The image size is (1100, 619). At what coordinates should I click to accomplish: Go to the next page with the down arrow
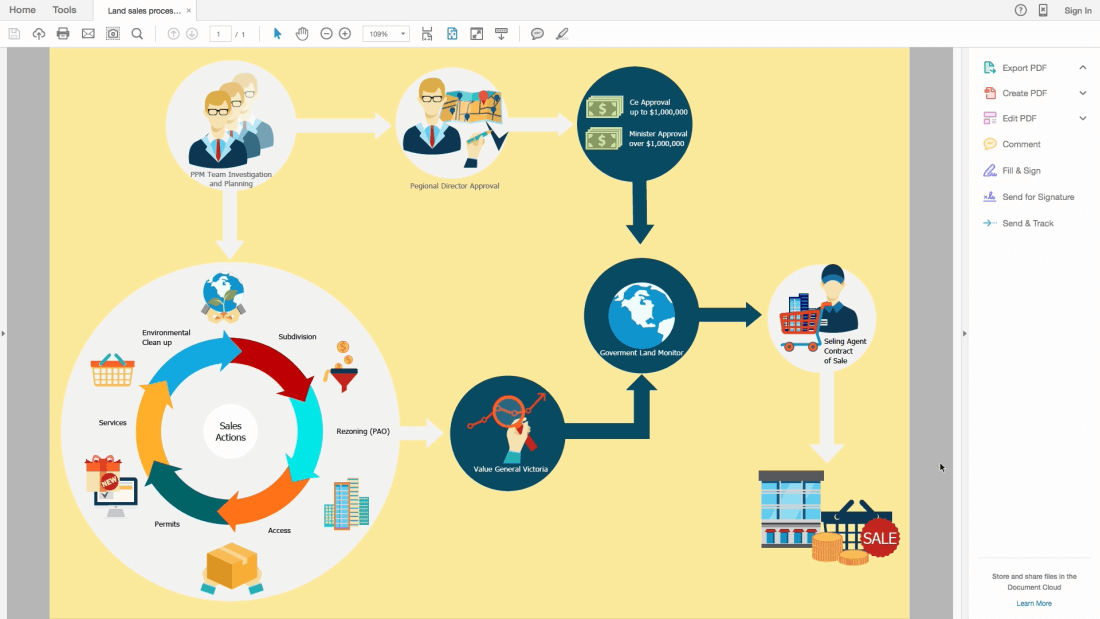pyautogui.click(x=192, y=34)
